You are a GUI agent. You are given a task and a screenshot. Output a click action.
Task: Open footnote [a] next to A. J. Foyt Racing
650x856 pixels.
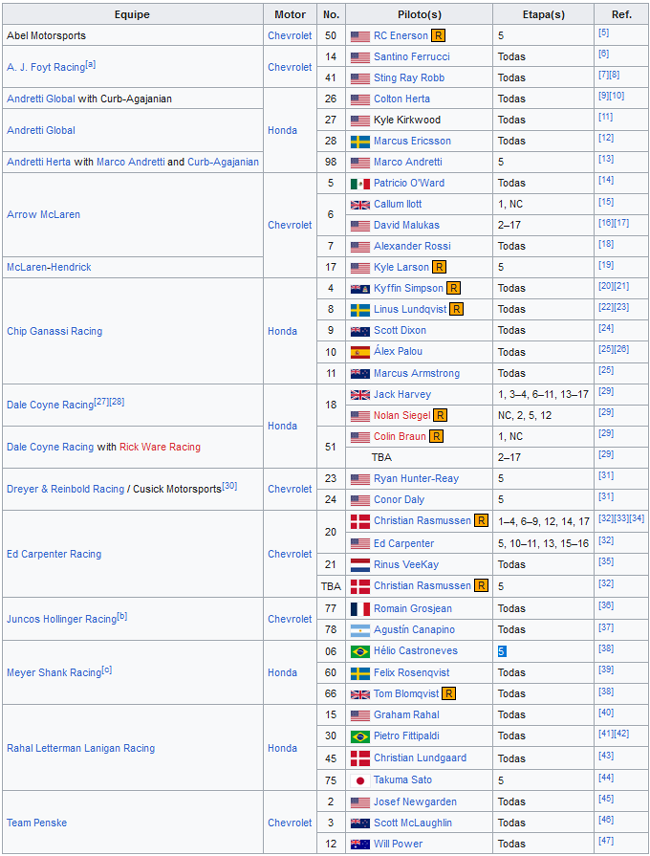[x=91, y=64]
